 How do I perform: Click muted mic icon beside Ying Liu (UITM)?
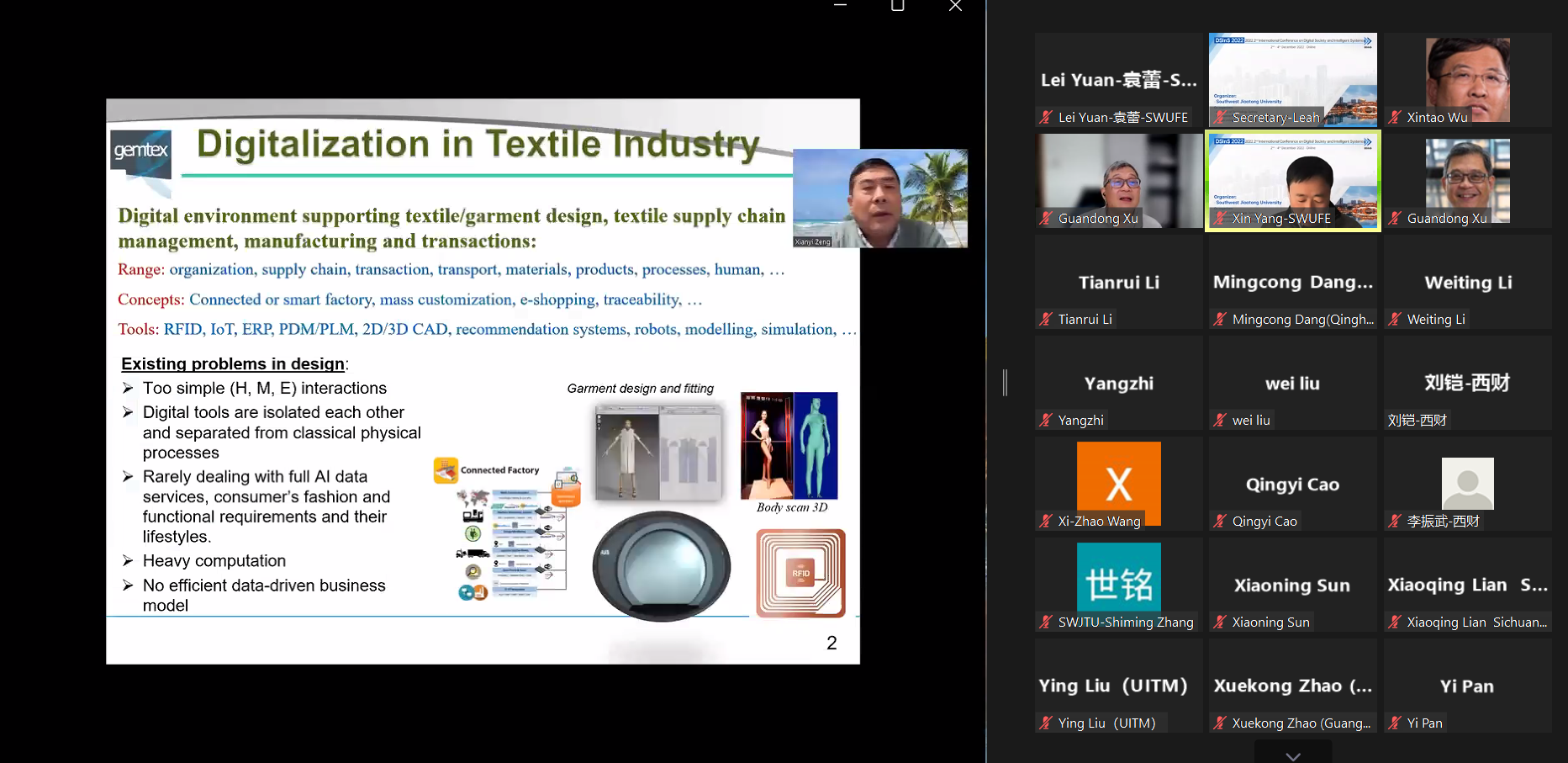point(1046,723)
